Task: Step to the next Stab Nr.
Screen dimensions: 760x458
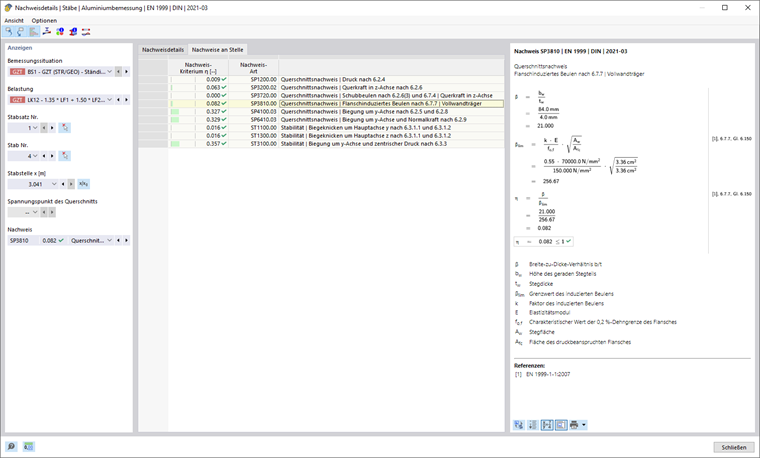Action: pos(52,156)
